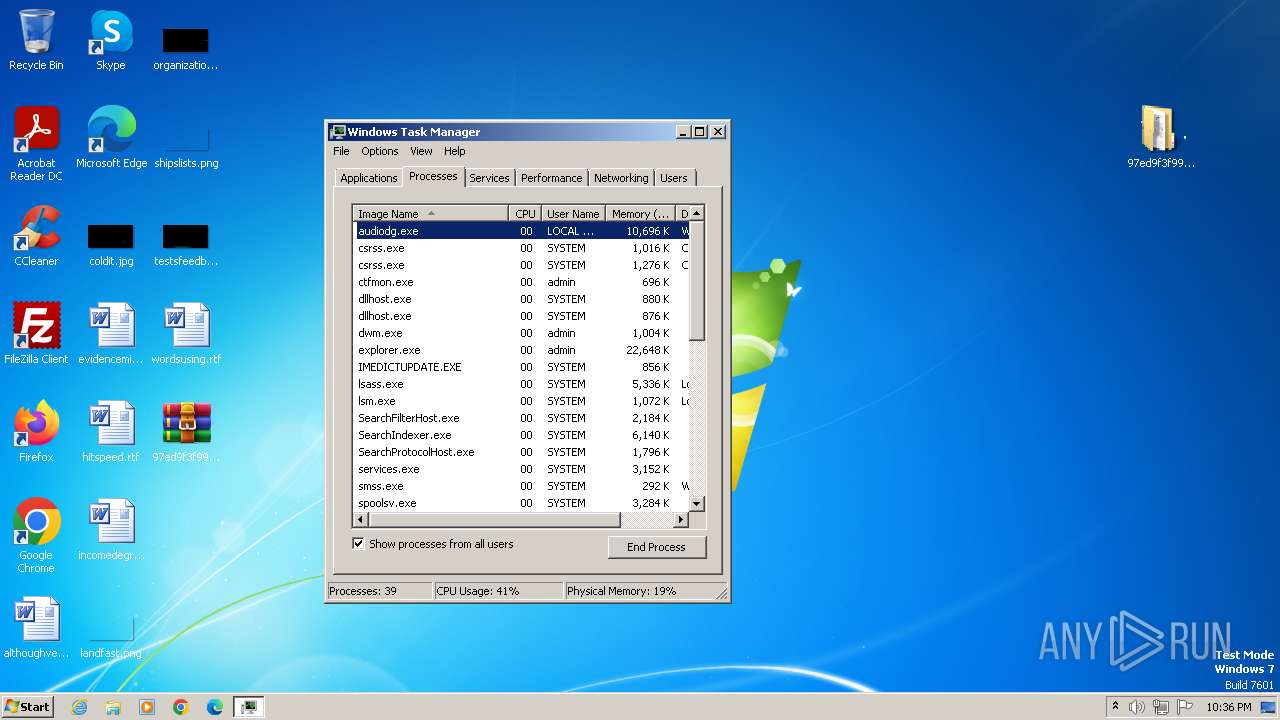
Task: Click the Show desktop button in the taskbar
Action: [x=1270, y=707]
